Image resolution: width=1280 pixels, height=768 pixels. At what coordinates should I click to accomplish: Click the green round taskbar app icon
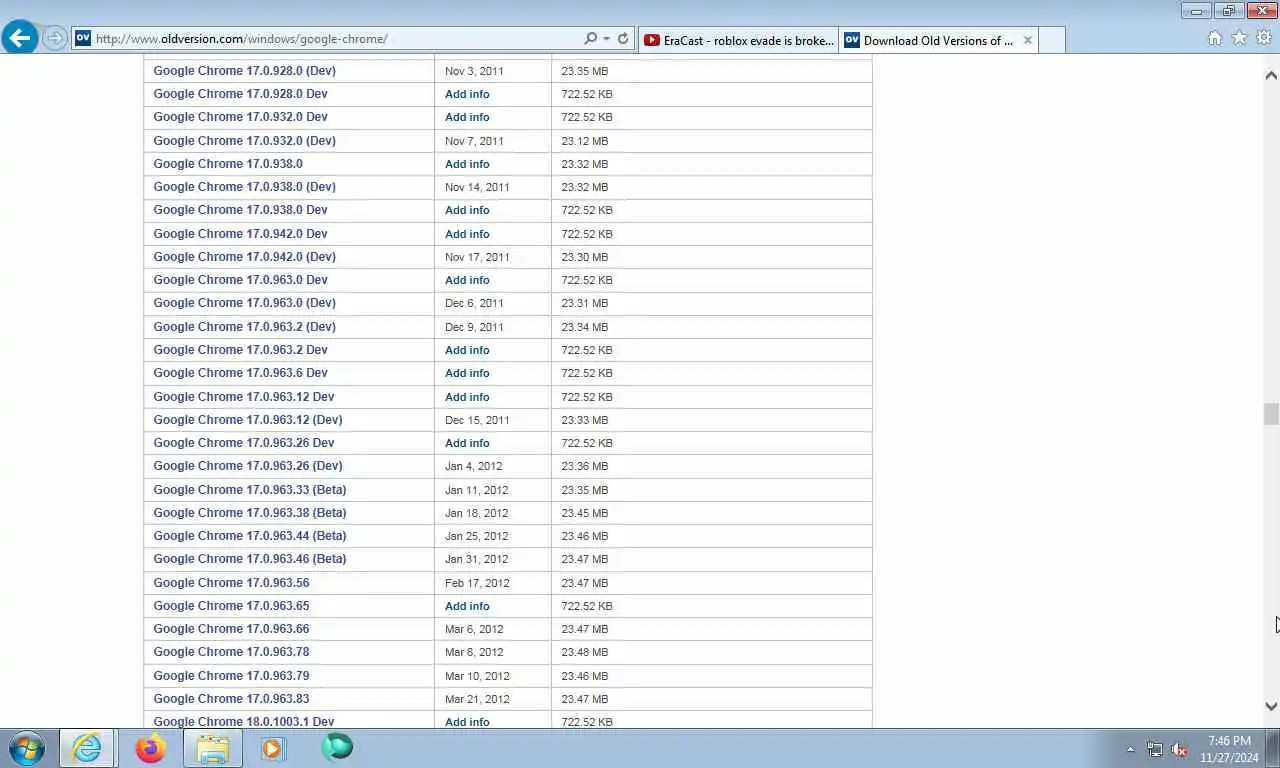click(337, 747)
